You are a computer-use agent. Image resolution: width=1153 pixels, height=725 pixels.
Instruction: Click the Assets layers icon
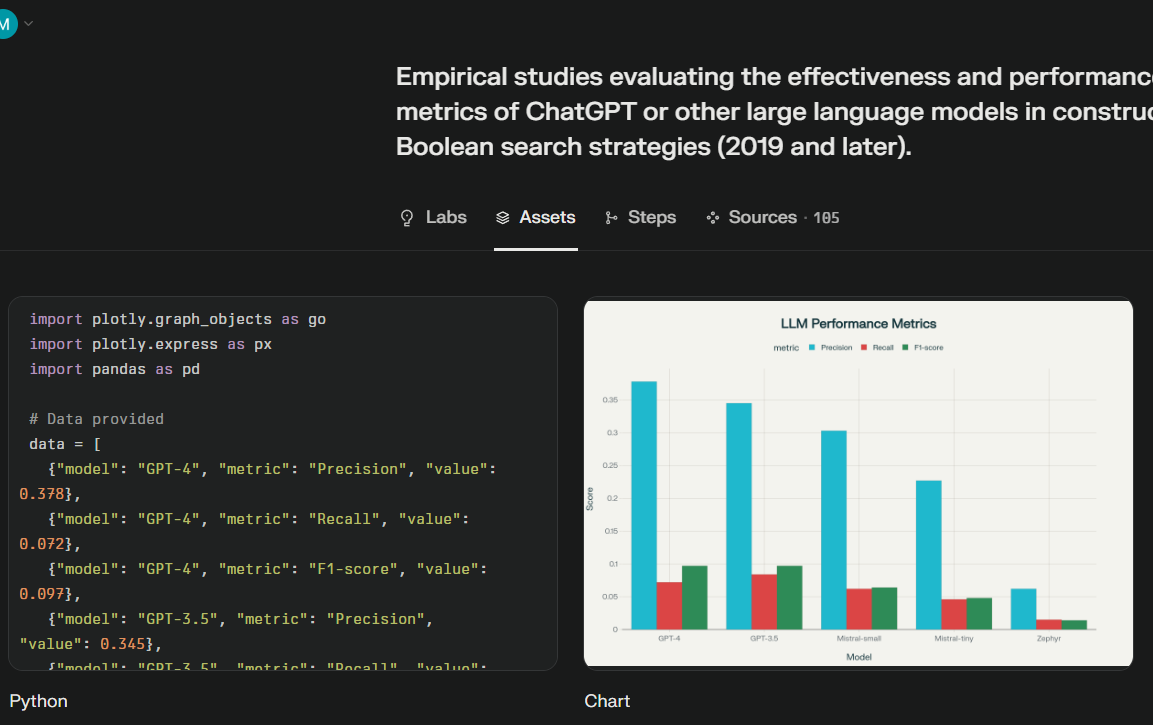[503, 218]
